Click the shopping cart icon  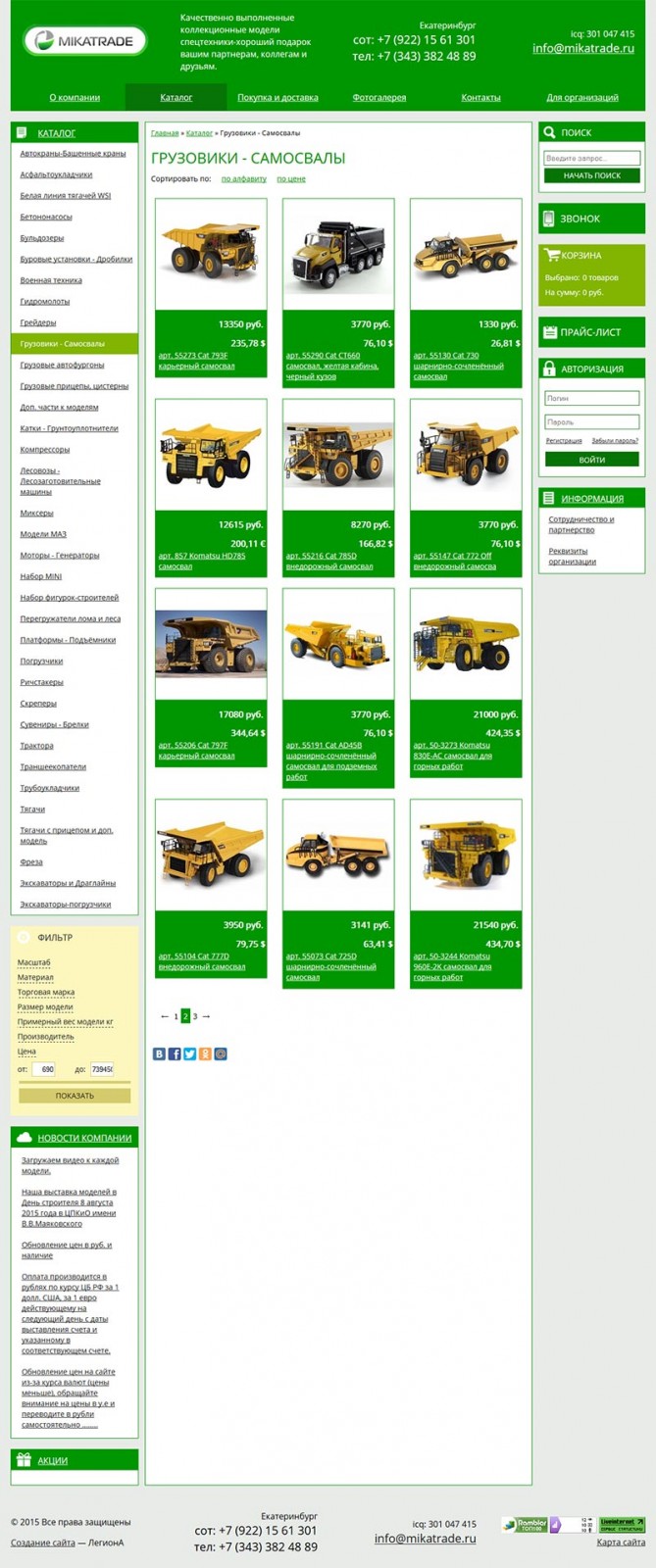coord(552,255)
